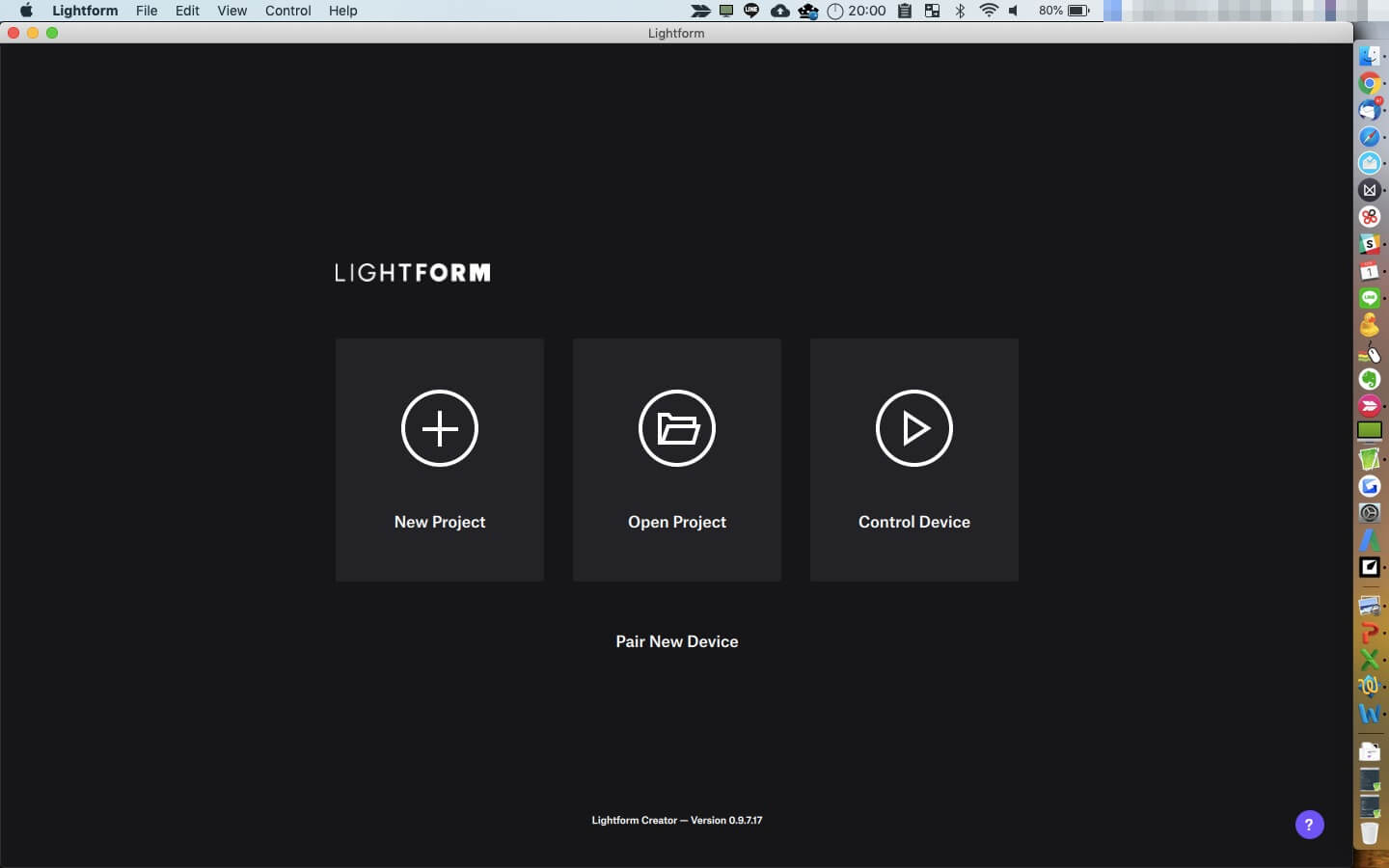Click the cloud upload icon in menu bar
Image resolution: width=1389 pixels, height=868 pixels.
coord(779,11)
